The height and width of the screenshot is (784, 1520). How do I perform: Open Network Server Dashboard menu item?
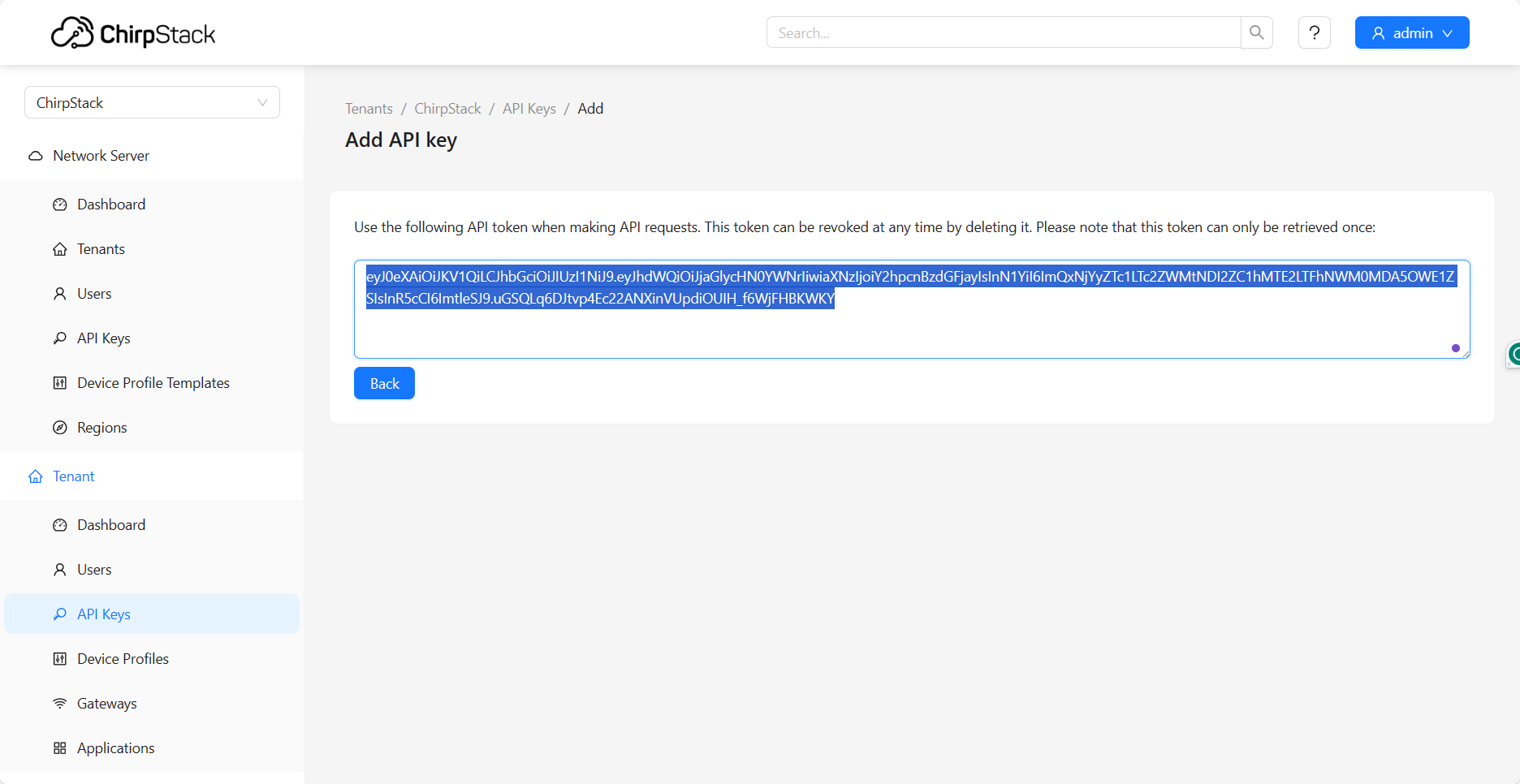[x=152, y=205]
